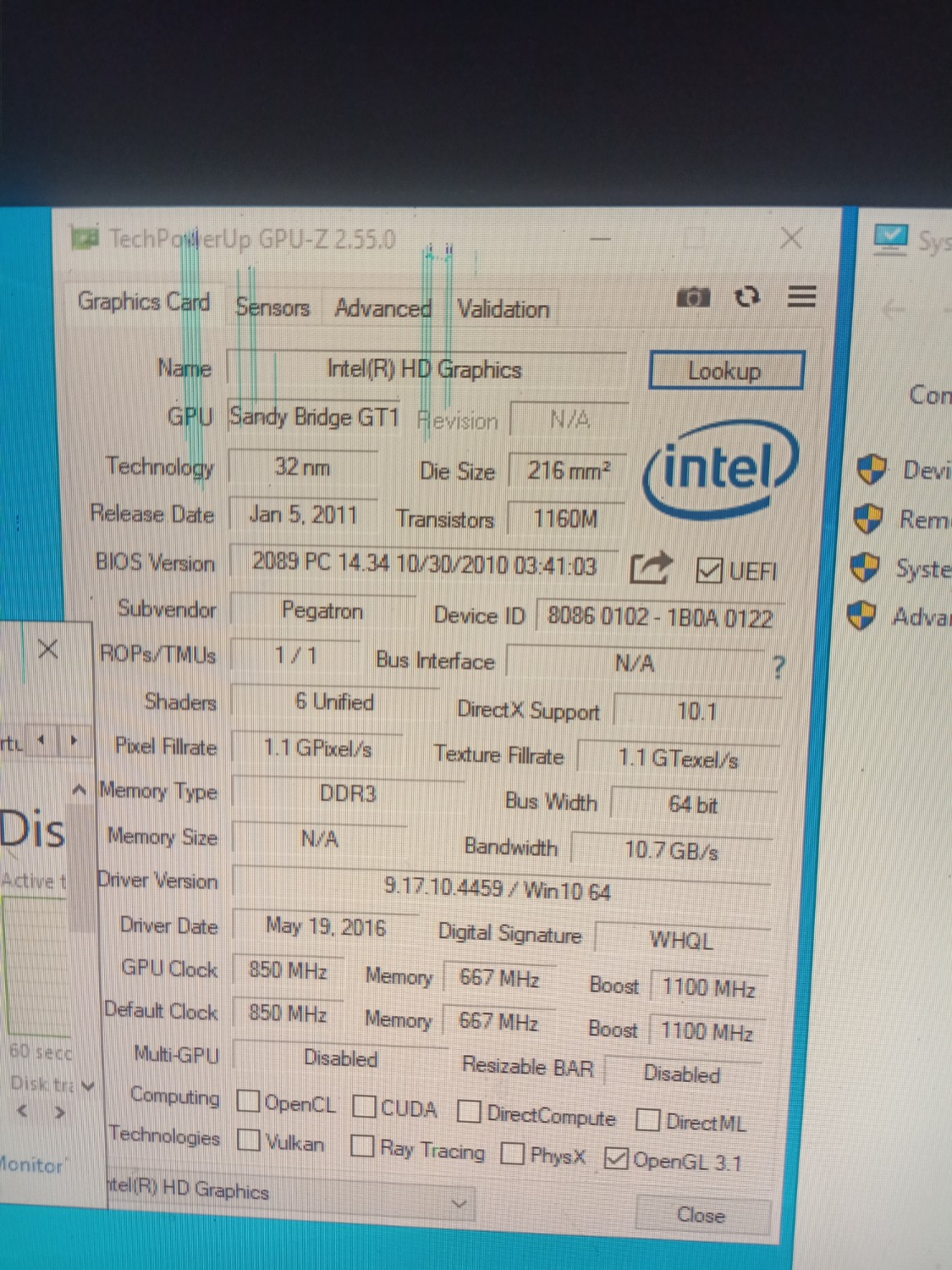Toggle the OpenCL checkbox
The image size is (952, 1270).
click(249, 1101)
